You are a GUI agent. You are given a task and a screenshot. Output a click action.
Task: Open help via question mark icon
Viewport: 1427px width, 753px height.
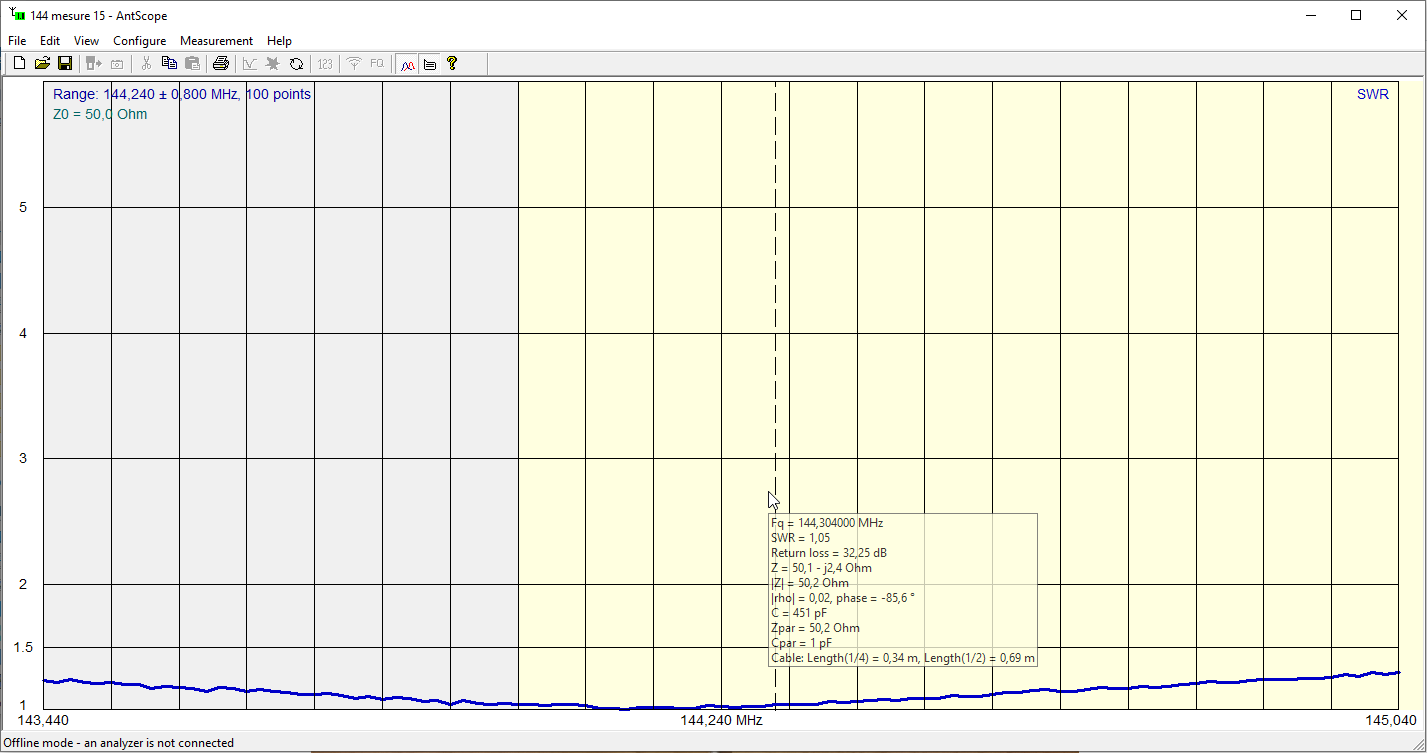[x=452, y=64]
